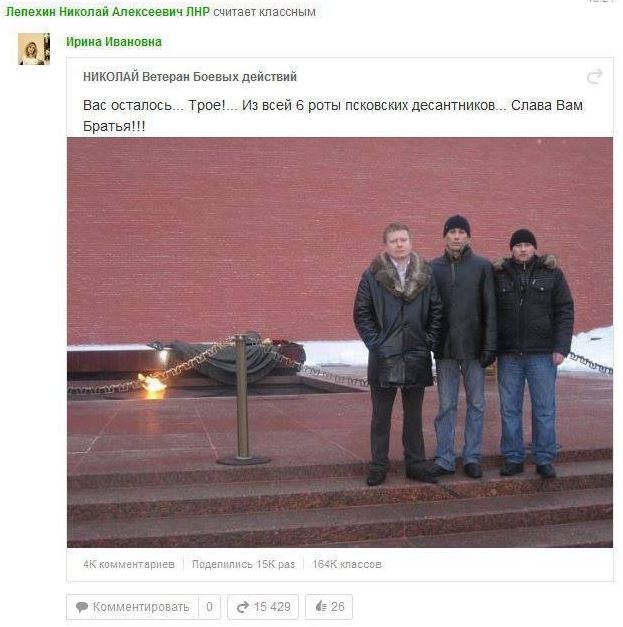This screenshot has height=627, width=623.
Task: Click the eternal flame in the photo
Action: [153, 385]
